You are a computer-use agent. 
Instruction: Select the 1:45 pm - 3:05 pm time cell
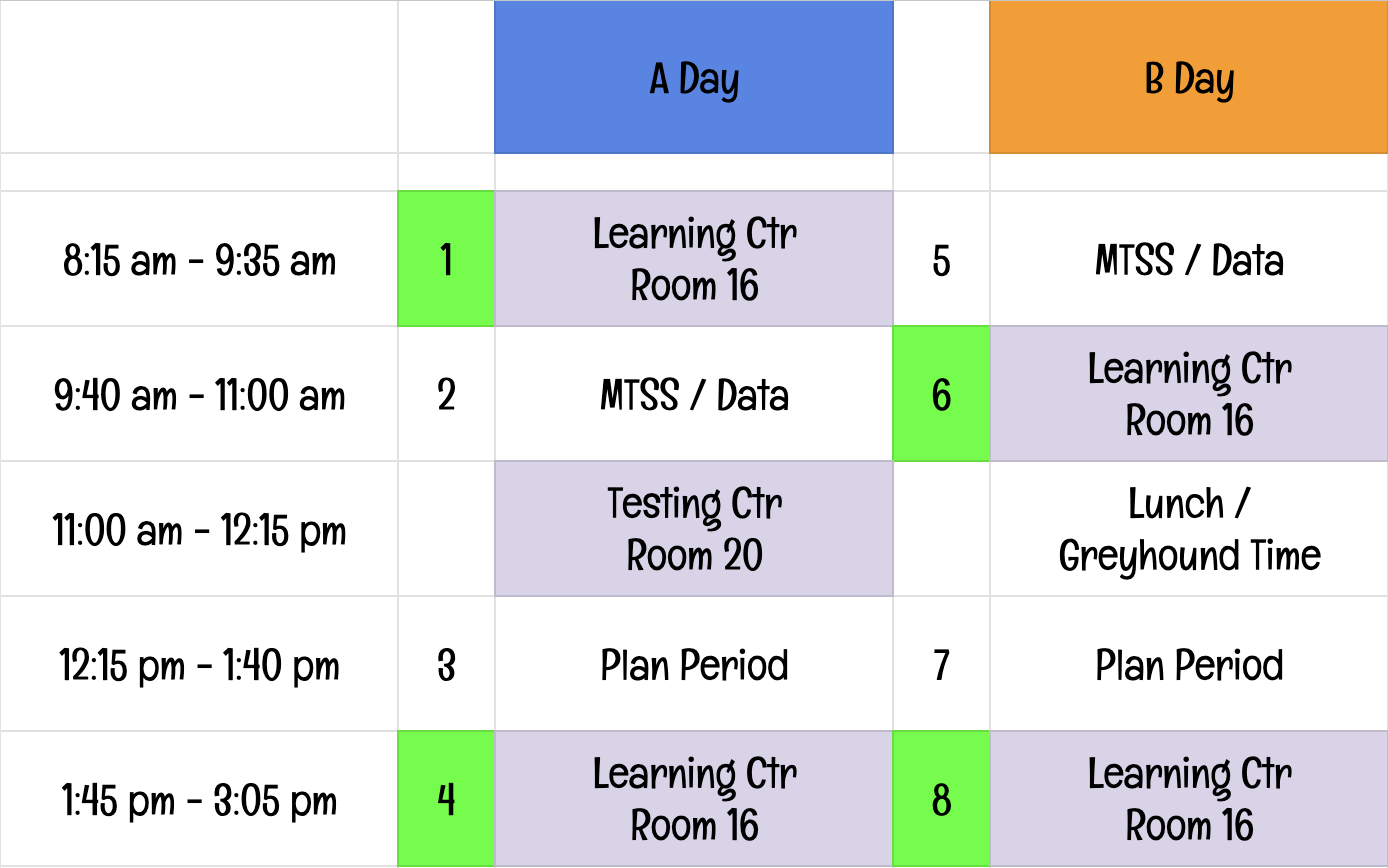[199, 799]
